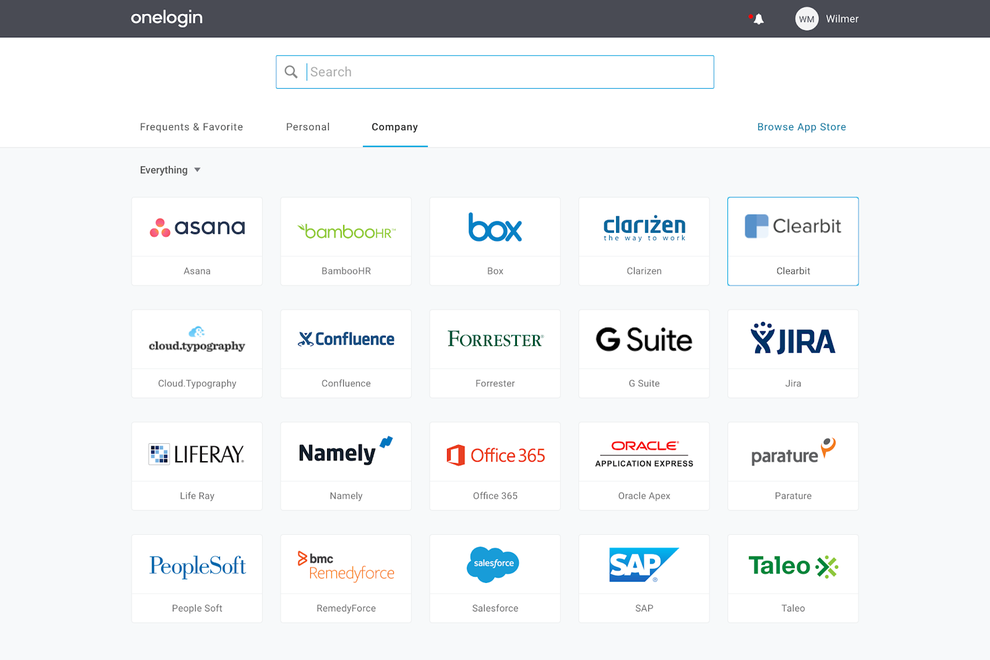Screen dimensions: 990x660
Task: Open the Everything filter dropdown
Action: pyautogui.click(x=170, y=170)
